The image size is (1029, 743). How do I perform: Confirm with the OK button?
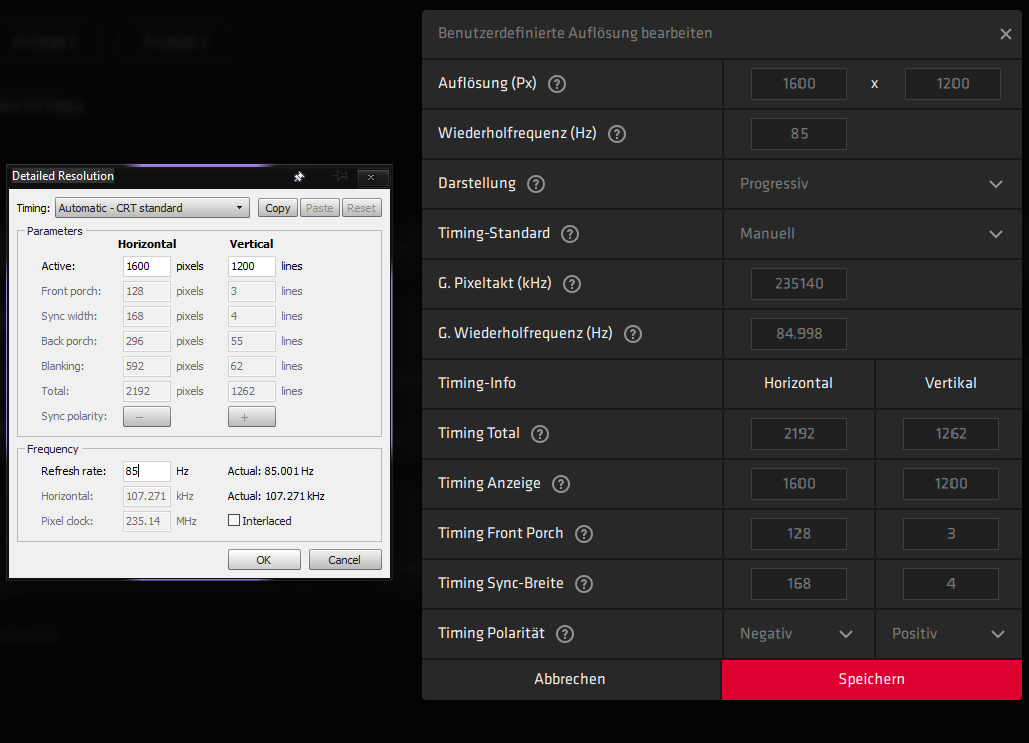[x=264, y=560]
